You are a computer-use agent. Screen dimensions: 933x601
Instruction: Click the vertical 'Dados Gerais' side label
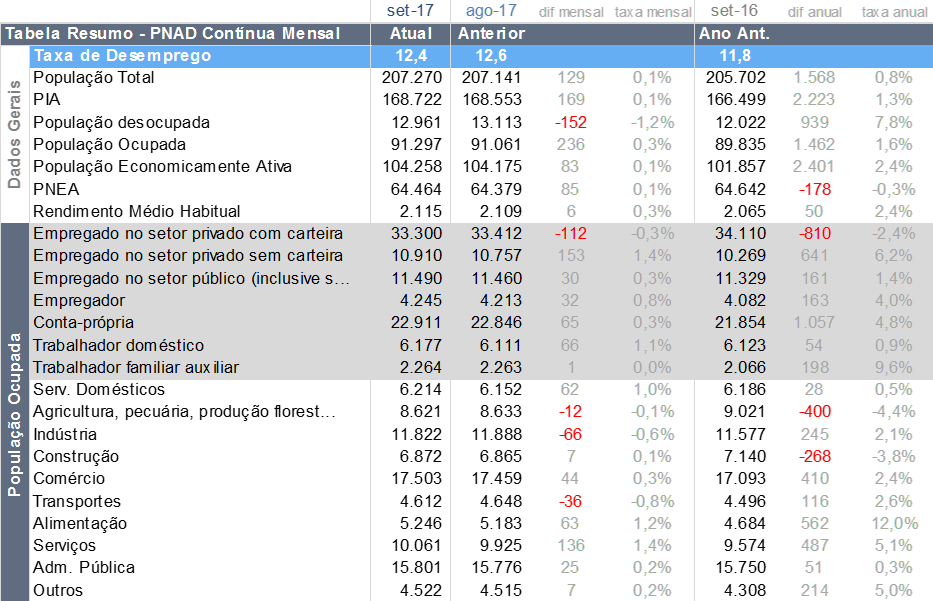pos(14,134)
